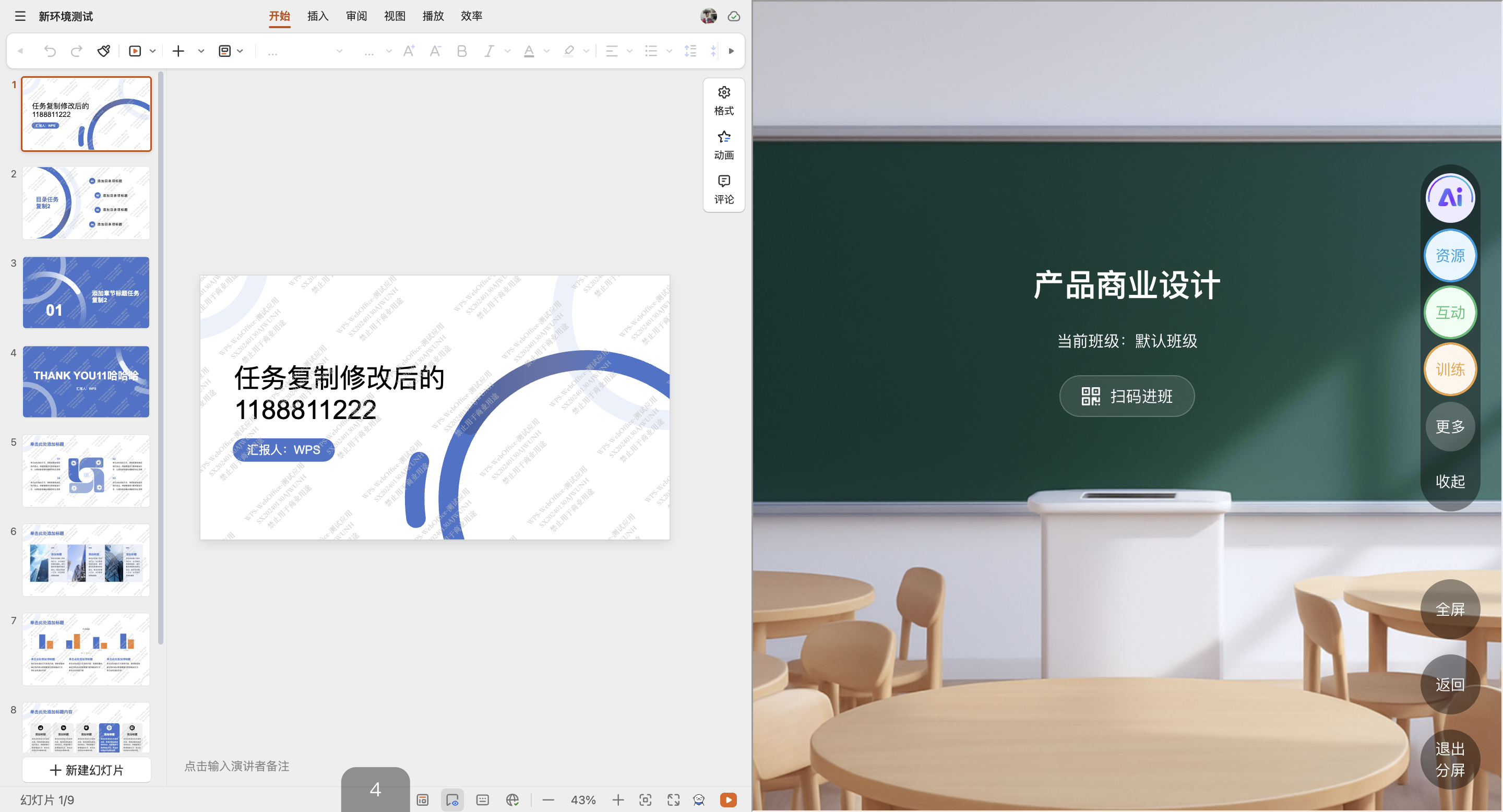This screenshot has width=1503, height=812.
Task: Click the slideshow play icon in the toolbar
Action: 135,51
